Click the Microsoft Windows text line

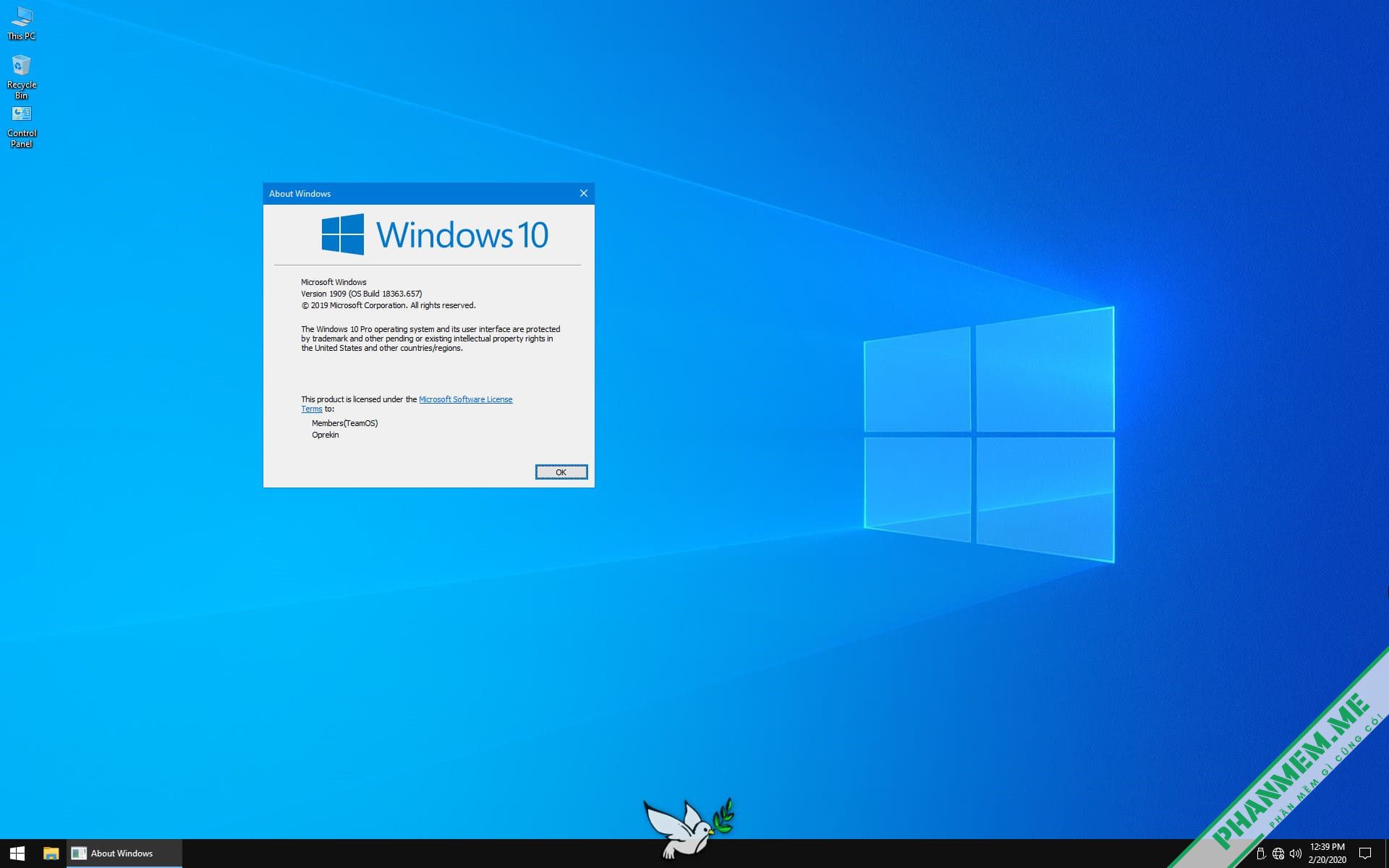[x=334, y=282]
